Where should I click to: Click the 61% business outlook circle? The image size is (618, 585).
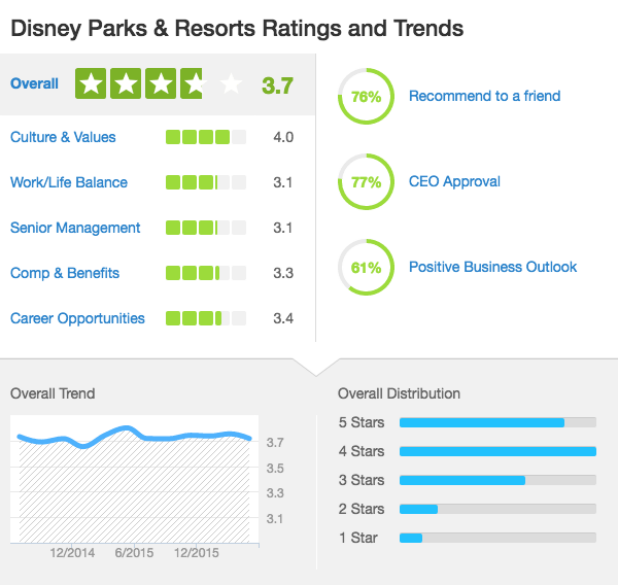pos(366,268)
